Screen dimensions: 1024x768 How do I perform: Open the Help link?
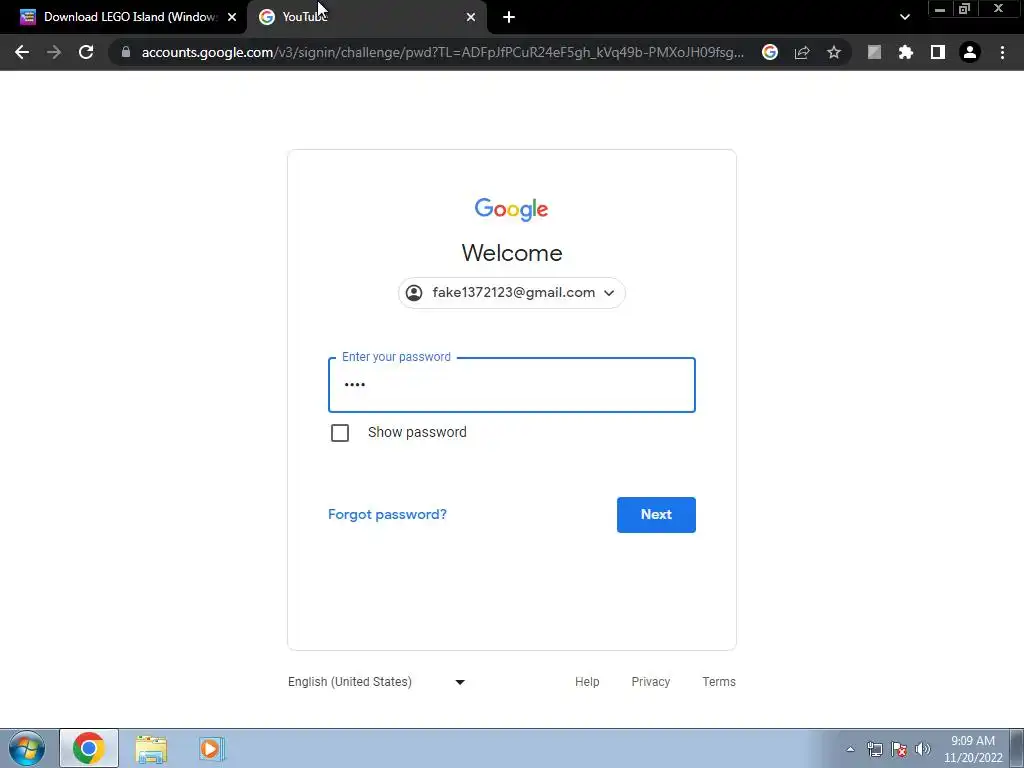tap(587, 682)
